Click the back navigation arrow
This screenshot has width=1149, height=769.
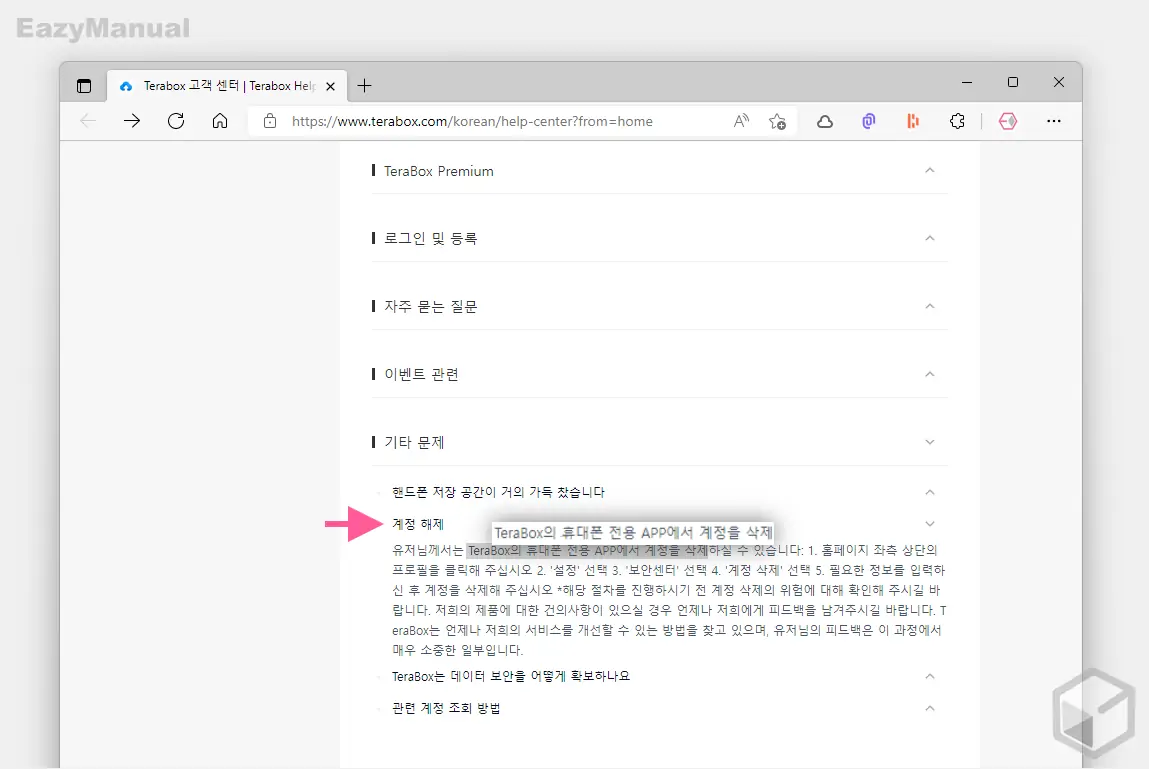pos(87,121)
